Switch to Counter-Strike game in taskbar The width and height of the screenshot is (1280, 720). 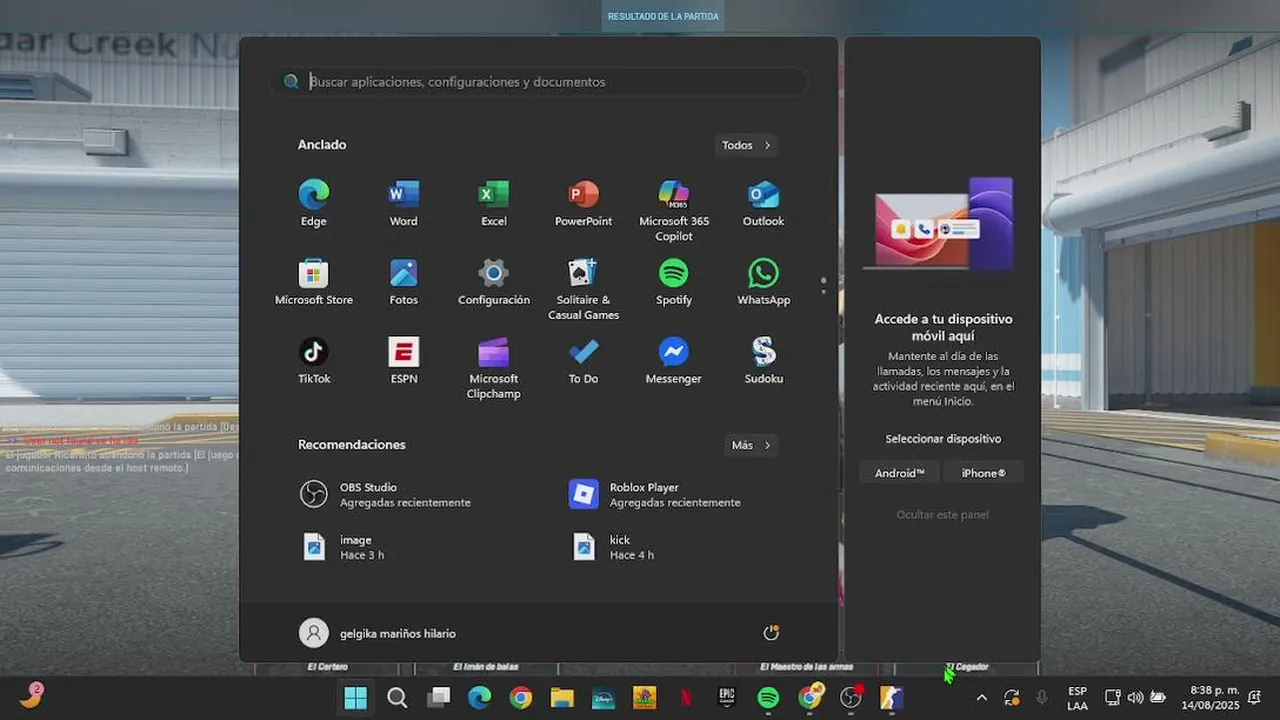click(x=892, y=698)
